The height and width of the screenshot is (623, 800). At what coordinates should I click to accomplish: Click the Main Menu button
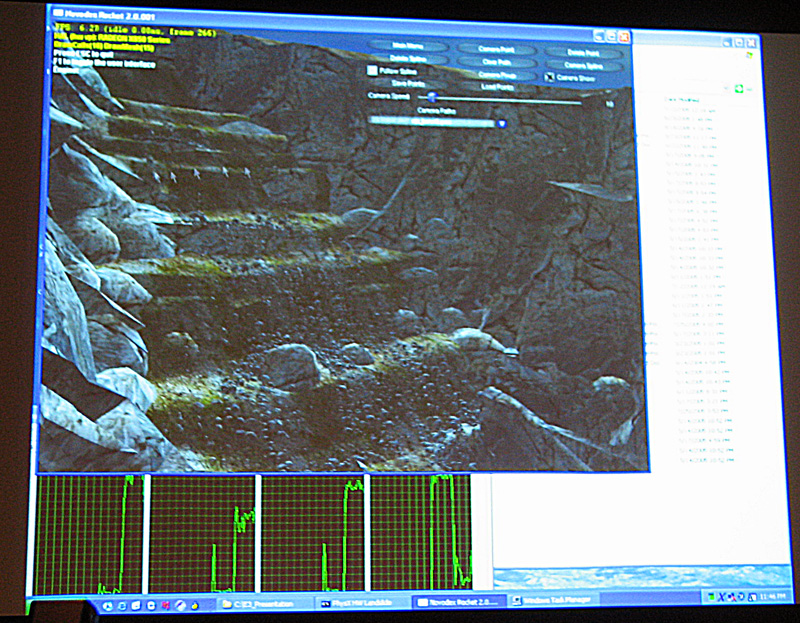406,45
